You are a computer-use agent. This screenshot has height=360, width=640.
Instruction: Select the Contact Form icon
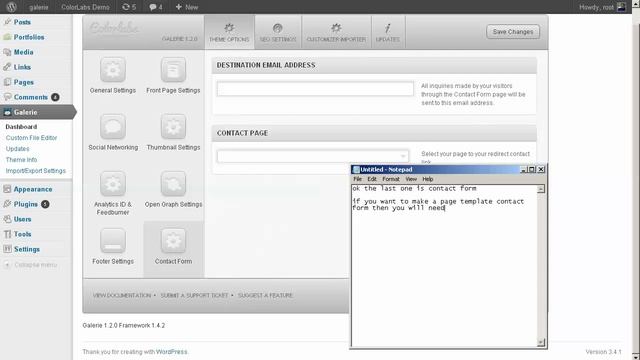173,241
